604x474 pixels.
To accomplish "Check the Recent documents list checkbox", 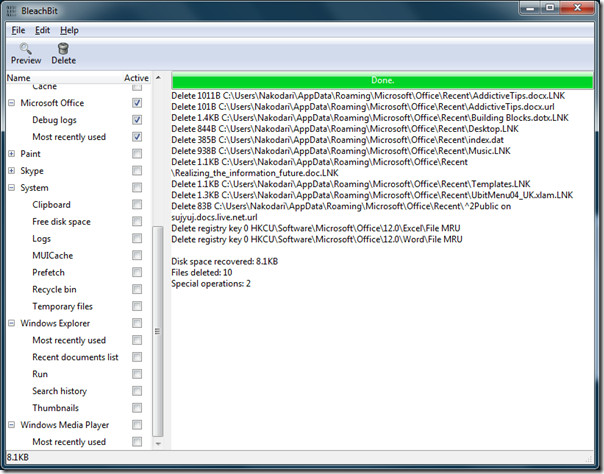I will 137,357.
